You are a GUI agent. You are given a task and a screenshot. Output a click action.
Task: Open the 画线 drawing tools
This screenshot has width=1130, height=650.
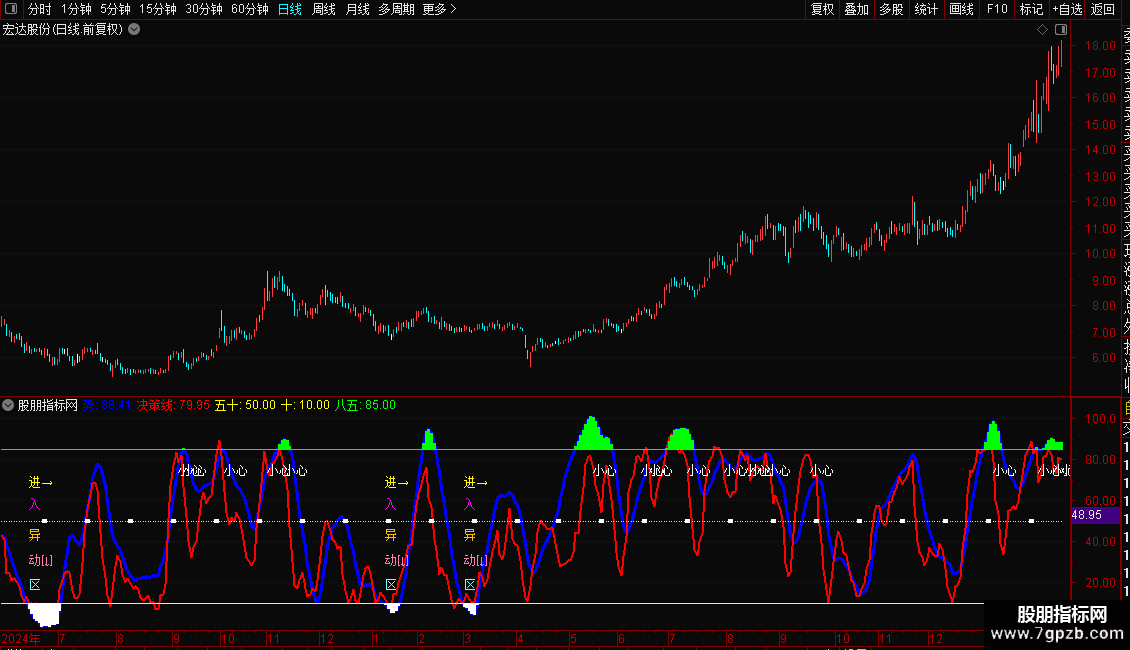tap(961, 9)
